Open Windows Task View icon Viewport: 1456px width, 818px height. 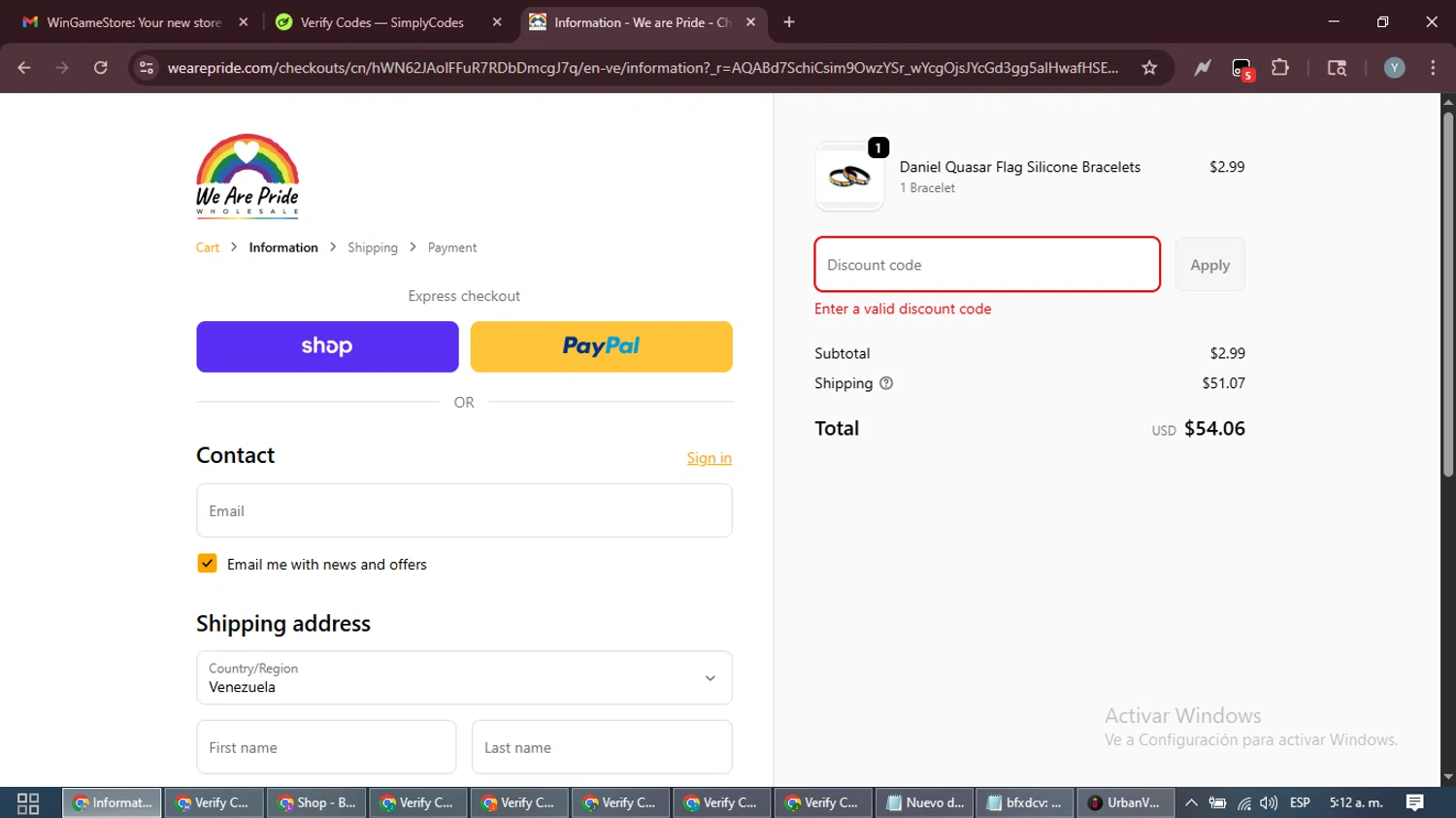[28, 803]
